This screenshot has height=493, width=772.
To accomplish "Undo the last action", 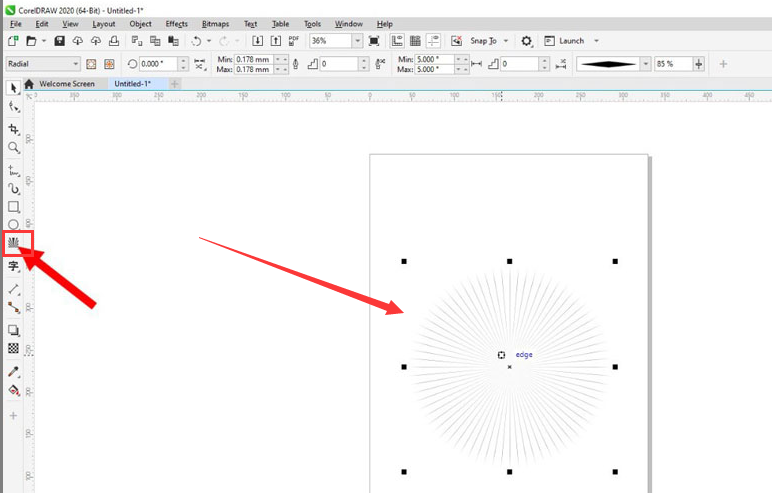I will pos(196,41).
